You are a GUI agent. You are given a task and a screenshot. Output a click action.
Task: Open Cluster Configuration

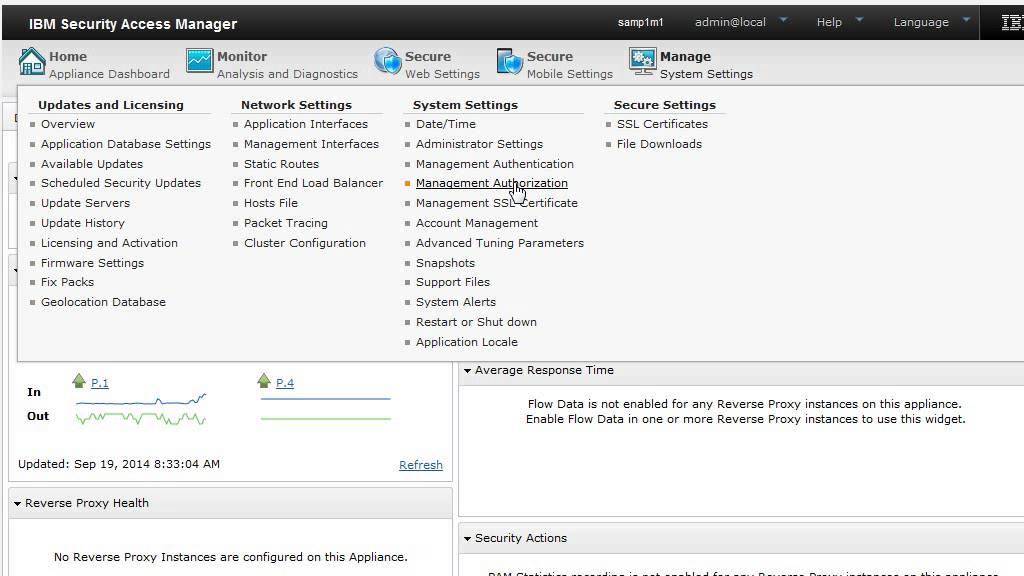coord(304,243)
